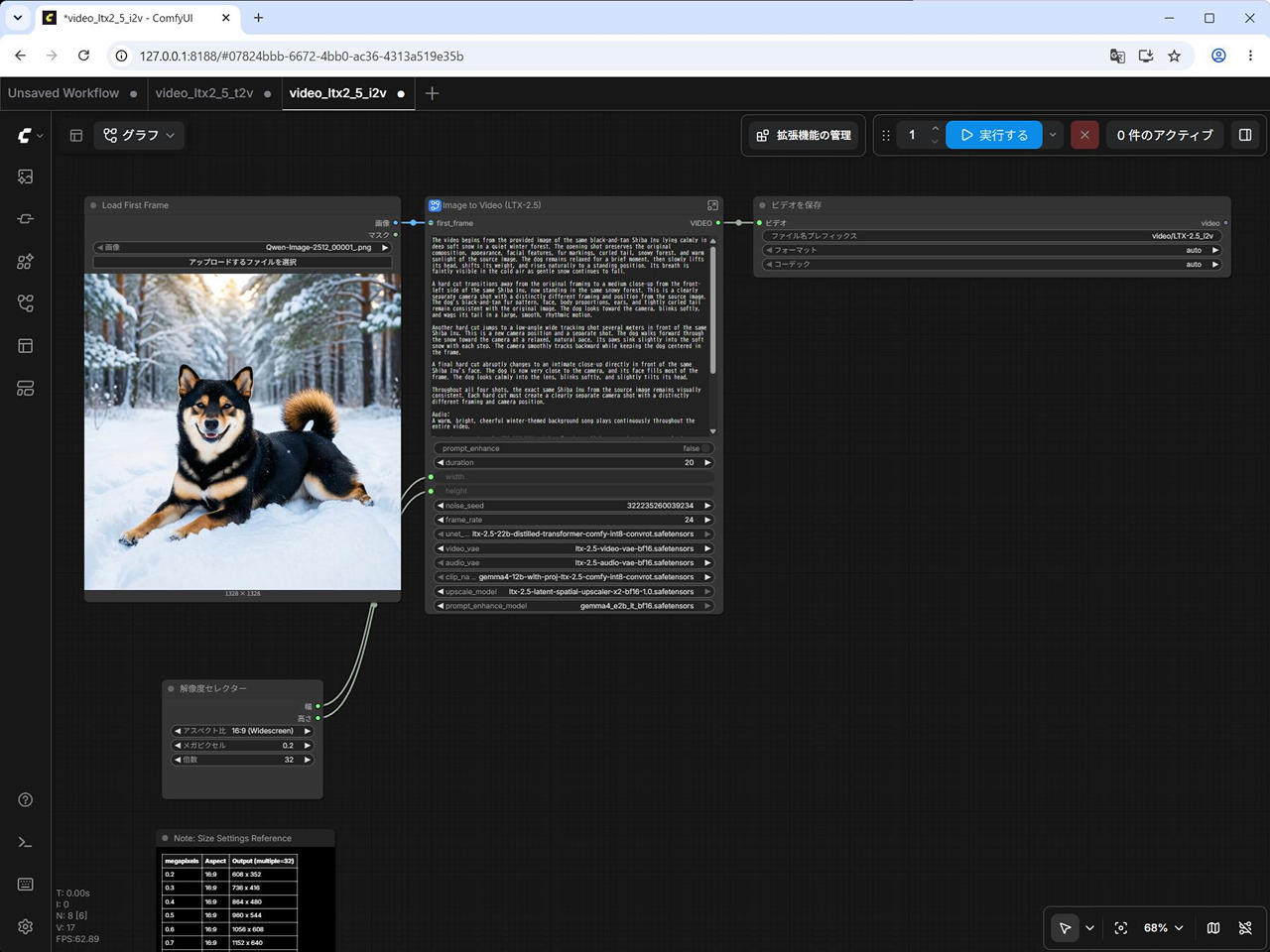Toggle the right side panel icon
The image size is (1270, 952).
click(x=1245, y=135)
